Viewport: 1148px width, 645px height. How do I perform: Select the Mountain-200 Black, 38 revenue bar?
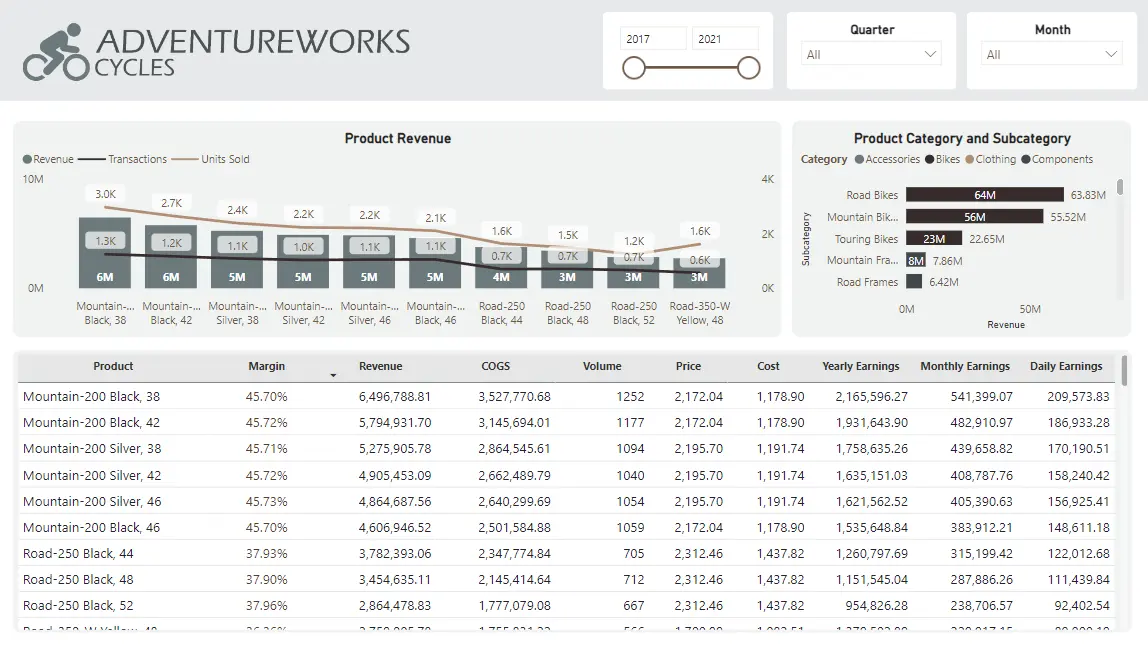pos(105,253)
